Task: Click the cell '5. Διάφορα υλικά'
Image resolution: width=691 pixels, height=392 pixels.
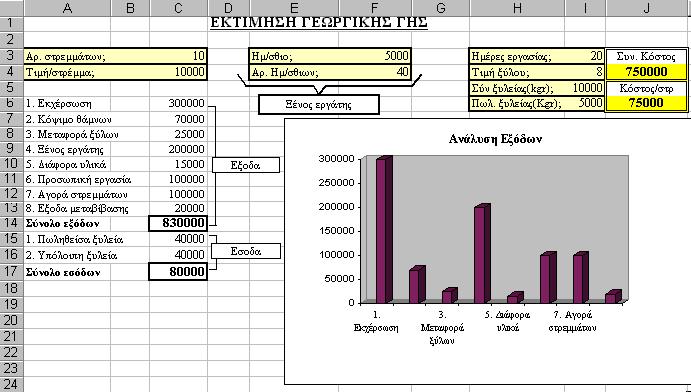Action: [x=66, y=165]
